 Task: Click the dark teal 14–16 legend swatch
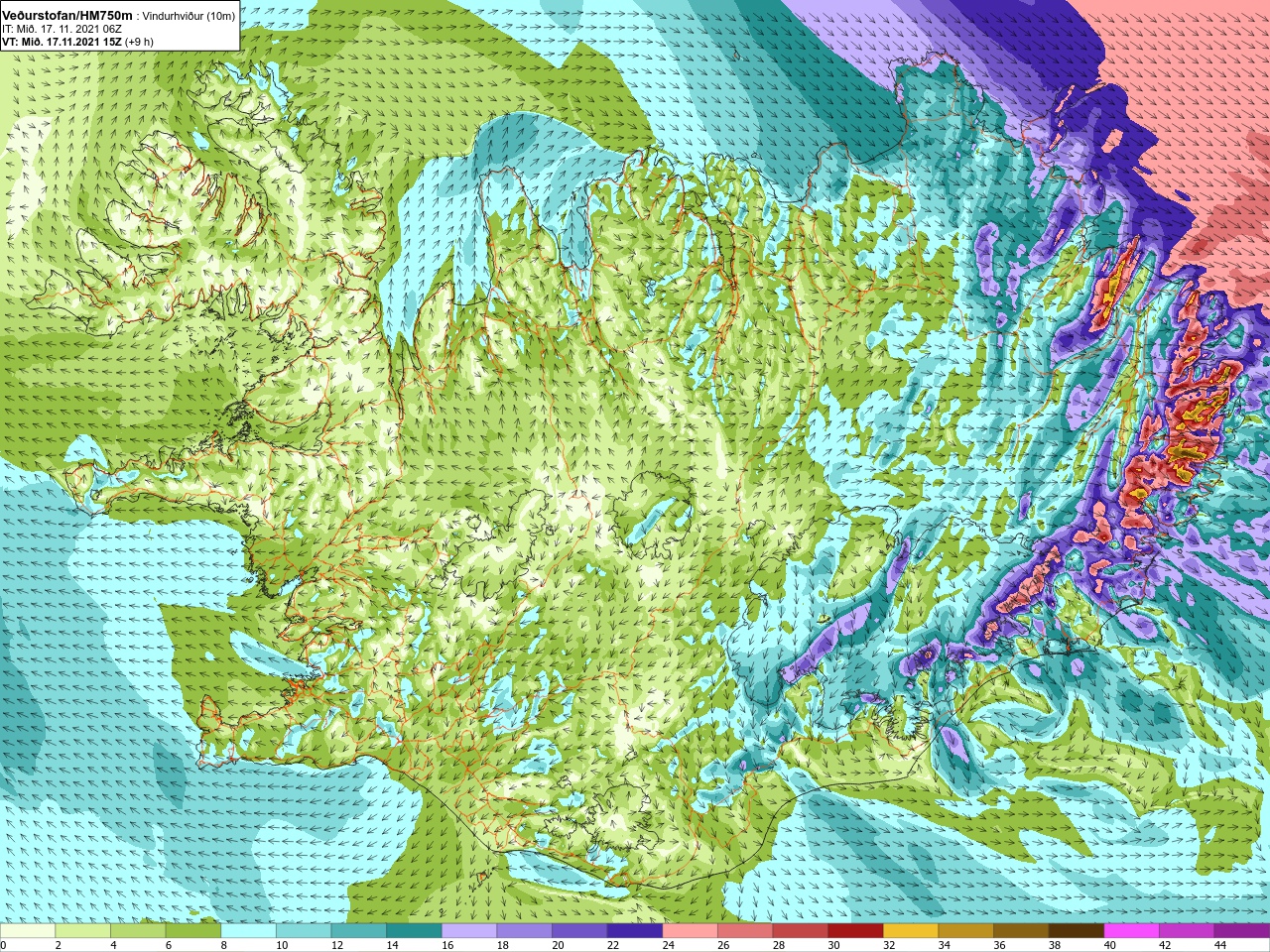click(x=414, y=930)
